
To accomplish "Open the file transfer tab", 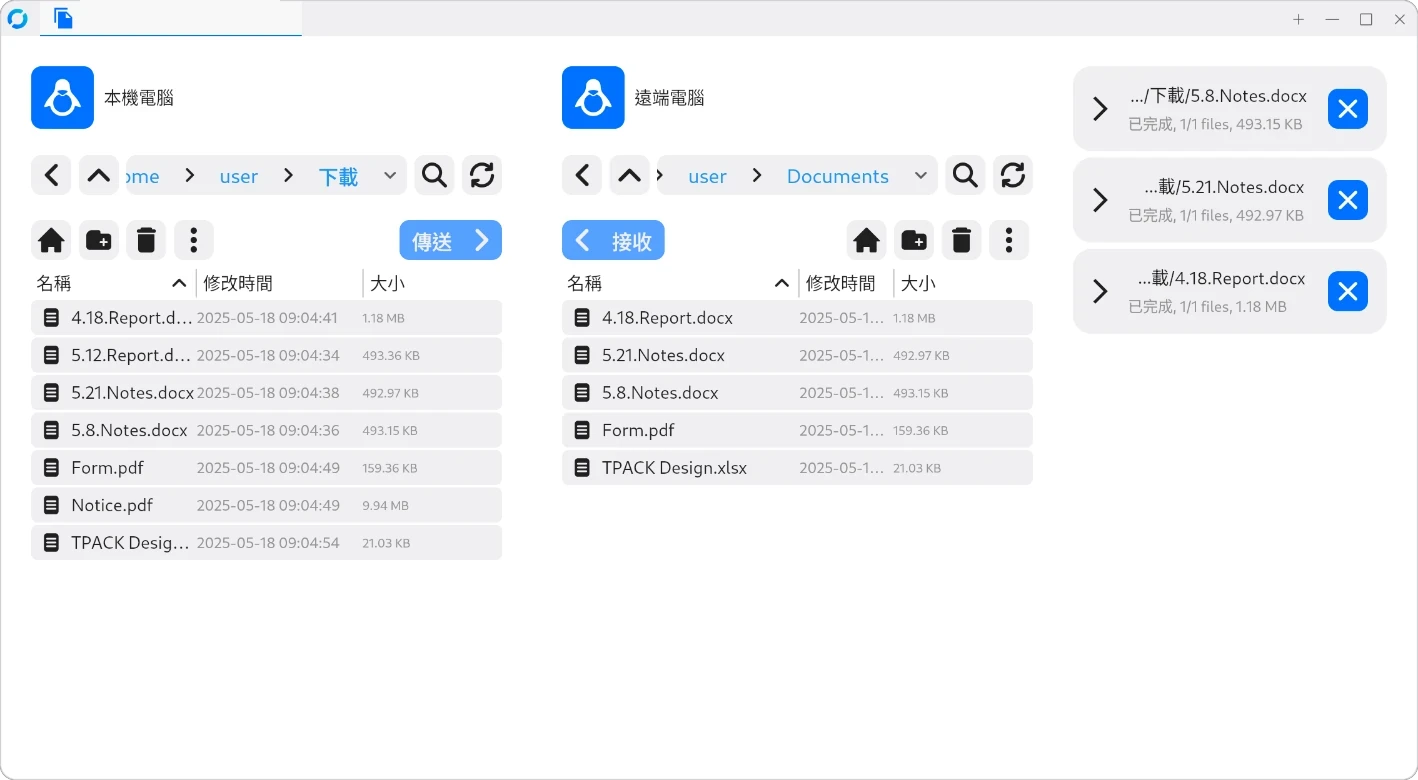I will click(64, 18).
